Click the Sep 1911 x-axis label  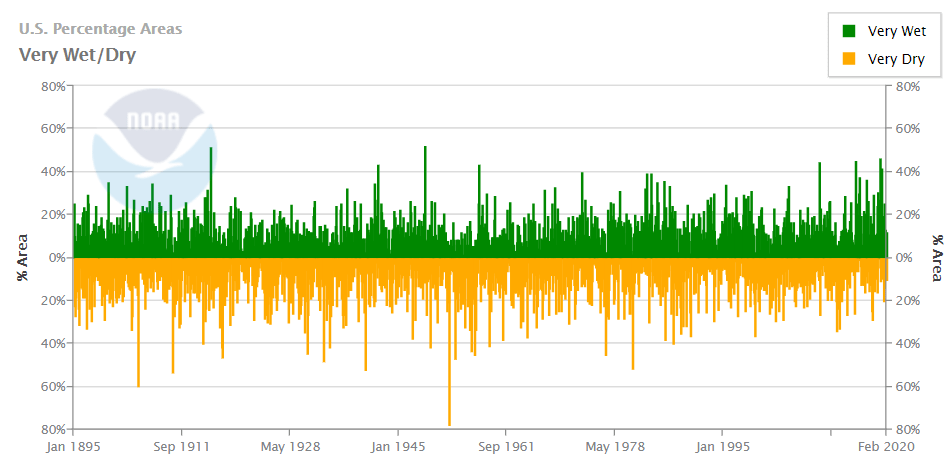[x=180, y=446]
